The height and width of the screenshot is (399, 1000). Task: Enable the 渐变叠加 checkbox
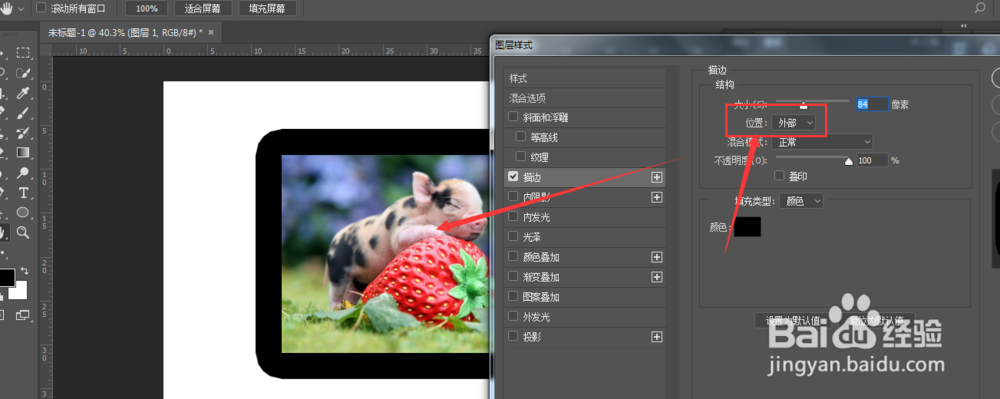point(513,277)
